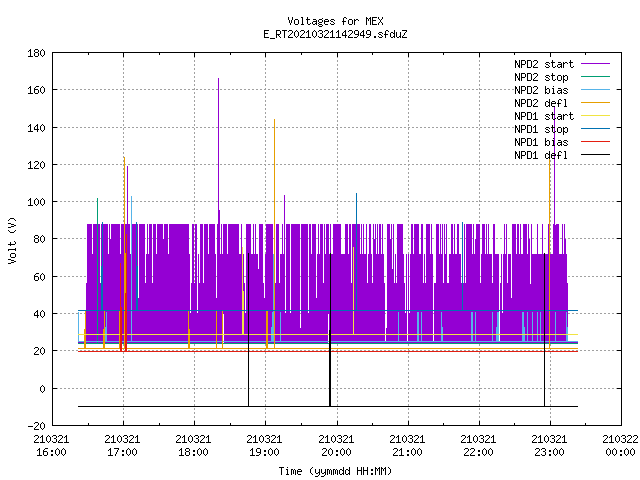This screenshot has height=480, width=640.
Task: Click the 210321 19:00 time tick label
Action: pyautogui.click(x=264, y=446)
